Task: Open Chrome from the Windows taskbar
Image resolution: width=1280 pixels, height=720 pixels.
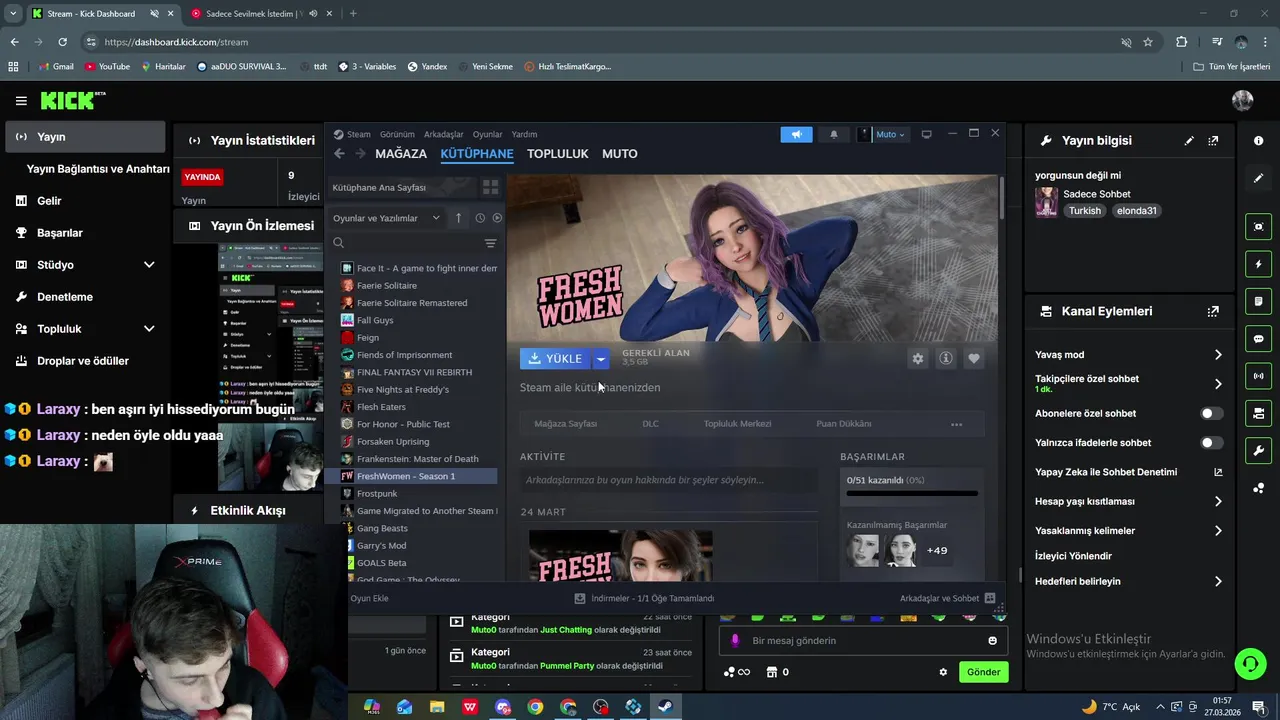Action: (535, 707)
